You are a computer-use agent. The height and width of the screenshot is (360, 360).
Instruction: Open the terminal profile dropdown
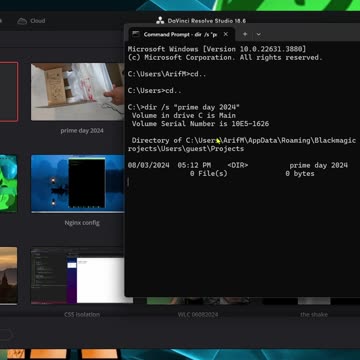click(258, 34)
